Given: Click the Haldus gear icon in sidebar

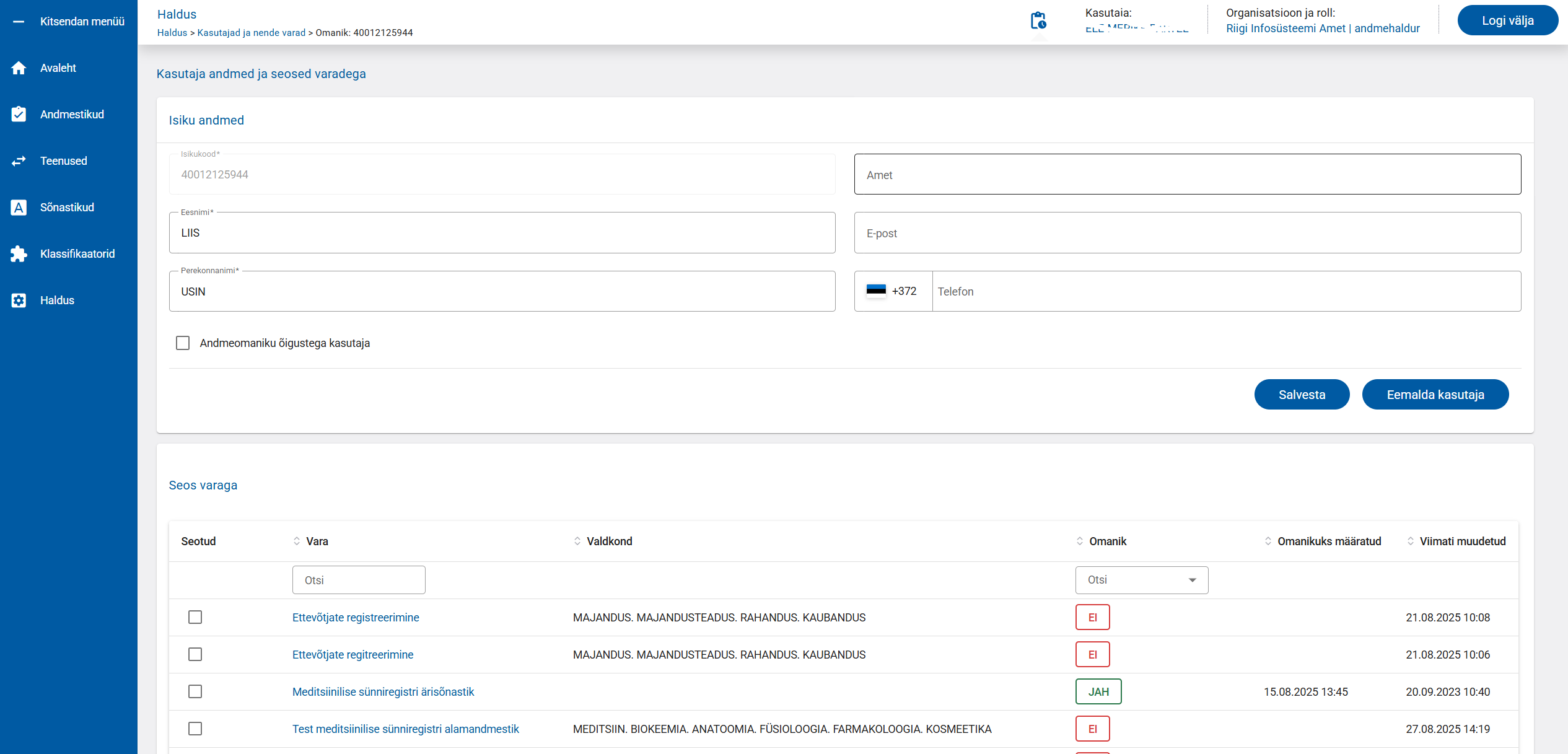Looking at the screenshot, I should click(19, 300).
